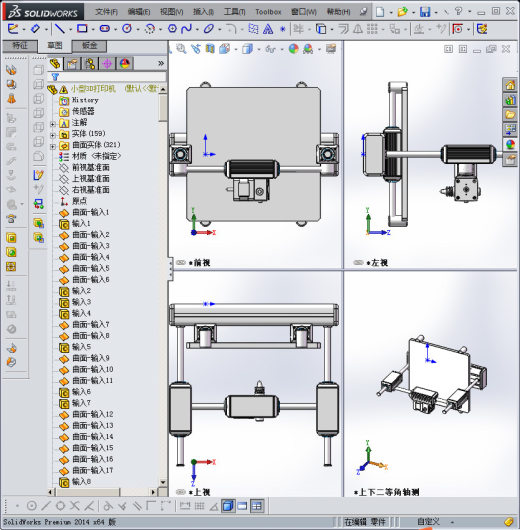Toggle the link-views icon beside *前视 label
This screenshot has height=530, width=520.
[181, 263]
